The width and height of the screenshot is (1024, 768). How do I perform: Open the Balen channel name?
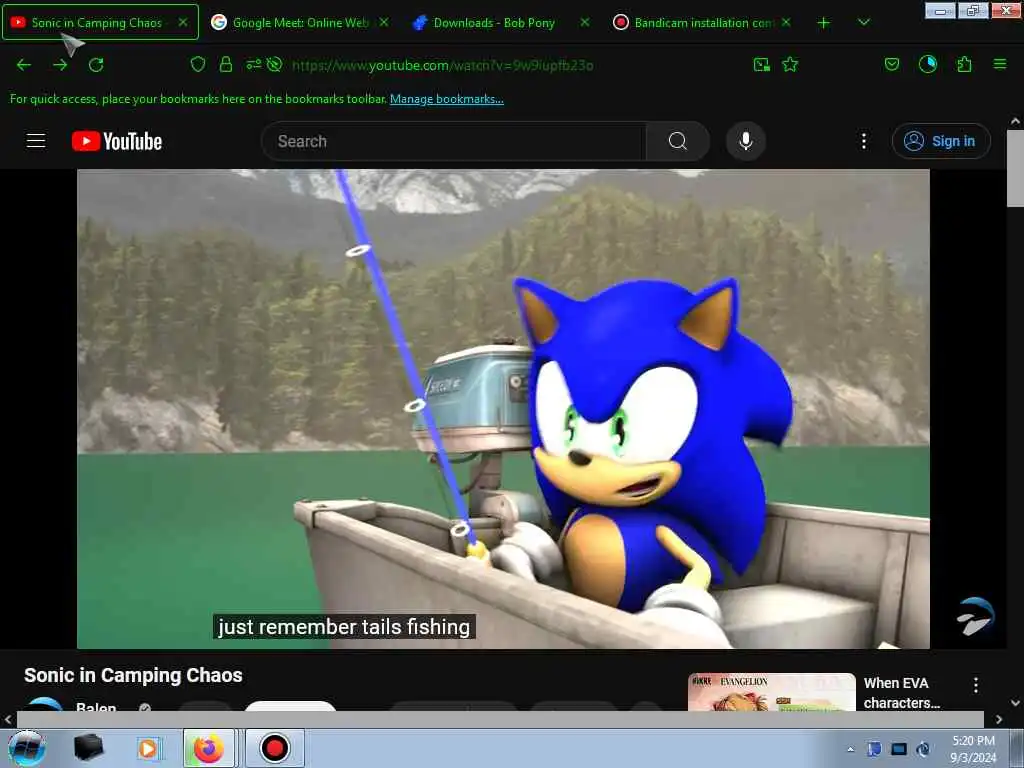96,707
